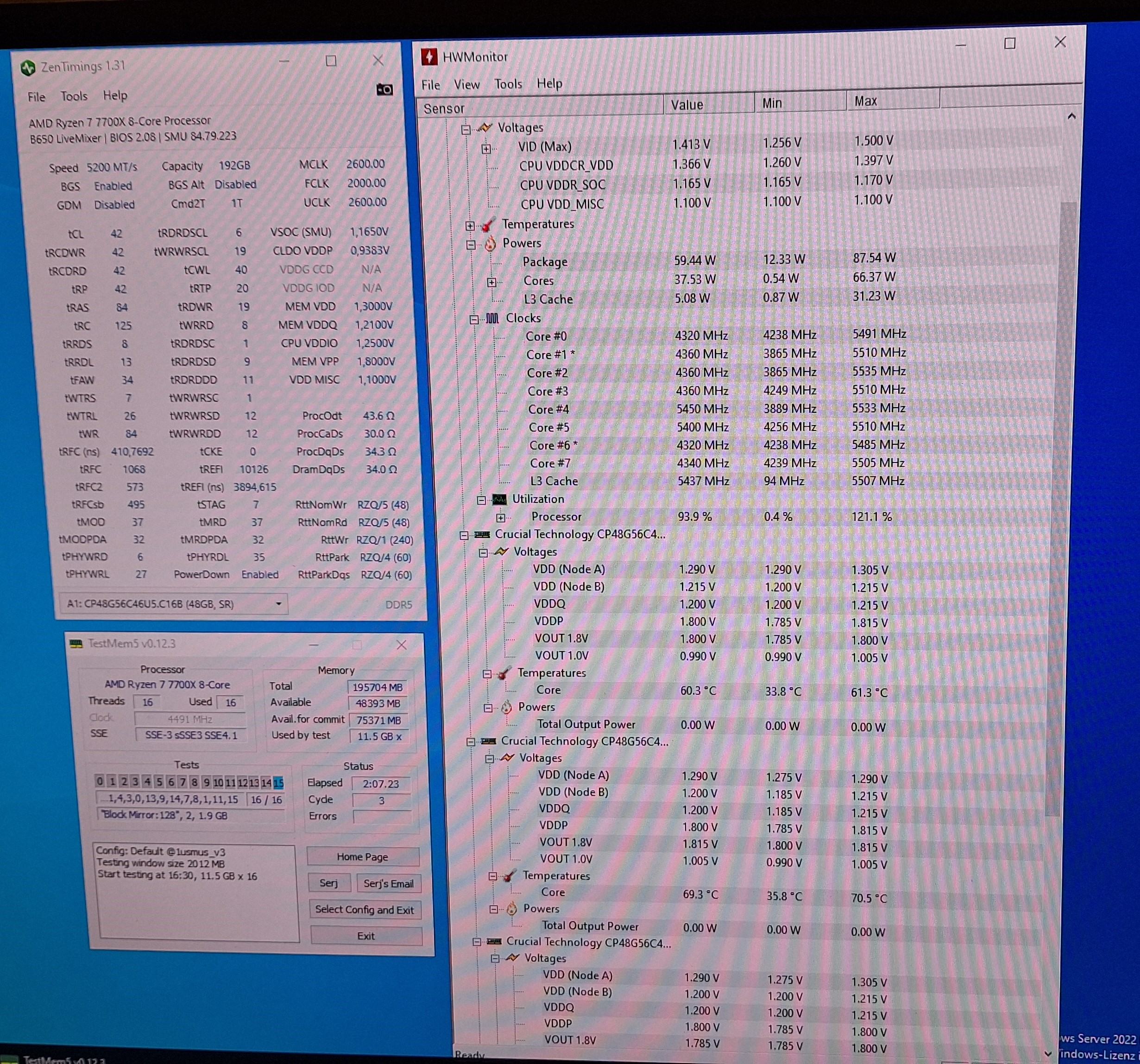Click the Sensor column header
This screenshot has width=1140, height=1064.
(x=540, y=107)
